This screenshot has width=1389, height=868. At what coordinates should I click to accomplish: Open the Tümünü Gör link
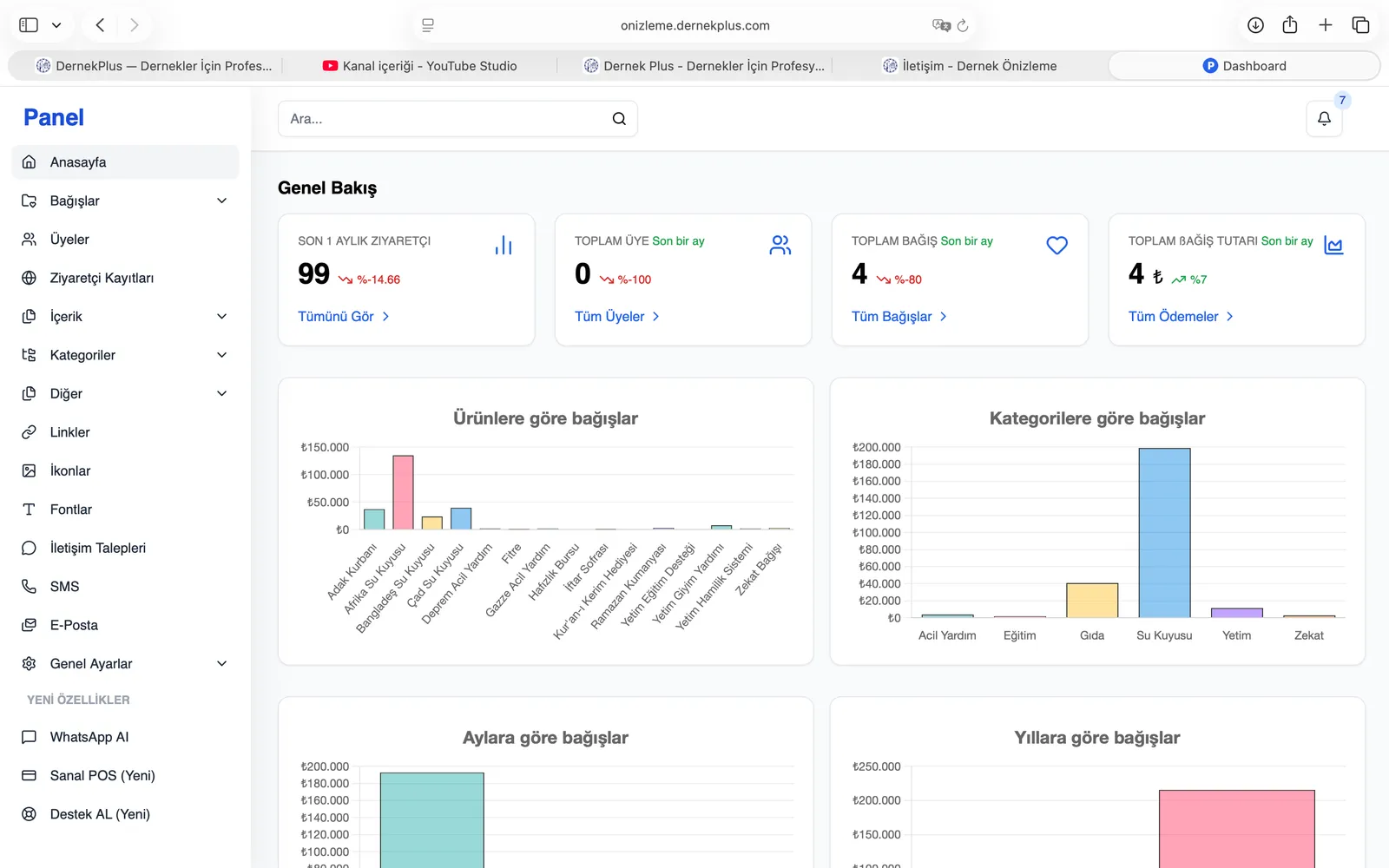point(344,317)
